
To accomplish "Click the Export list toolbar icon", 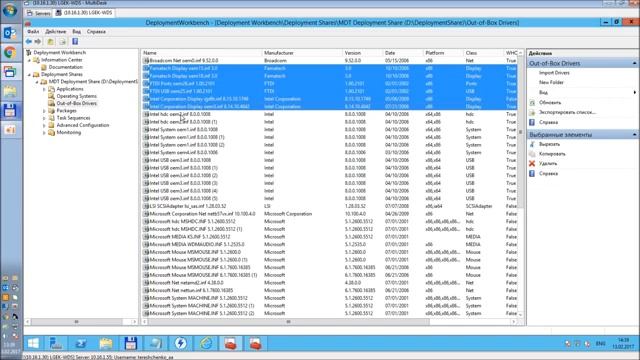I will (x=62, y=41).
